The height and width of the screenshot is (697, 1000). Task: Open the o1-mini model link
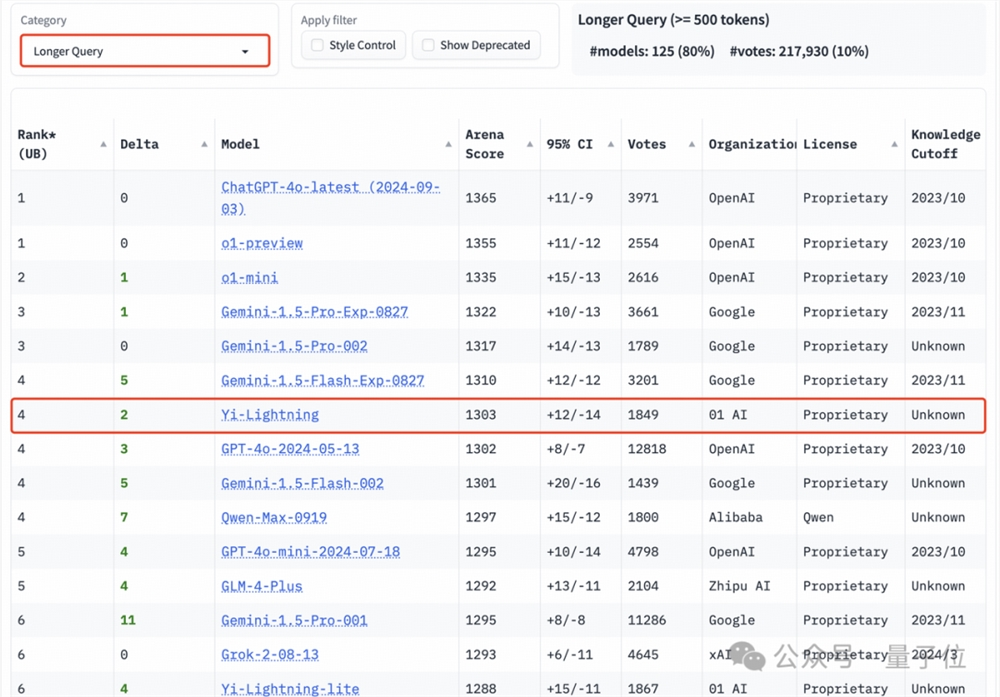249,277
